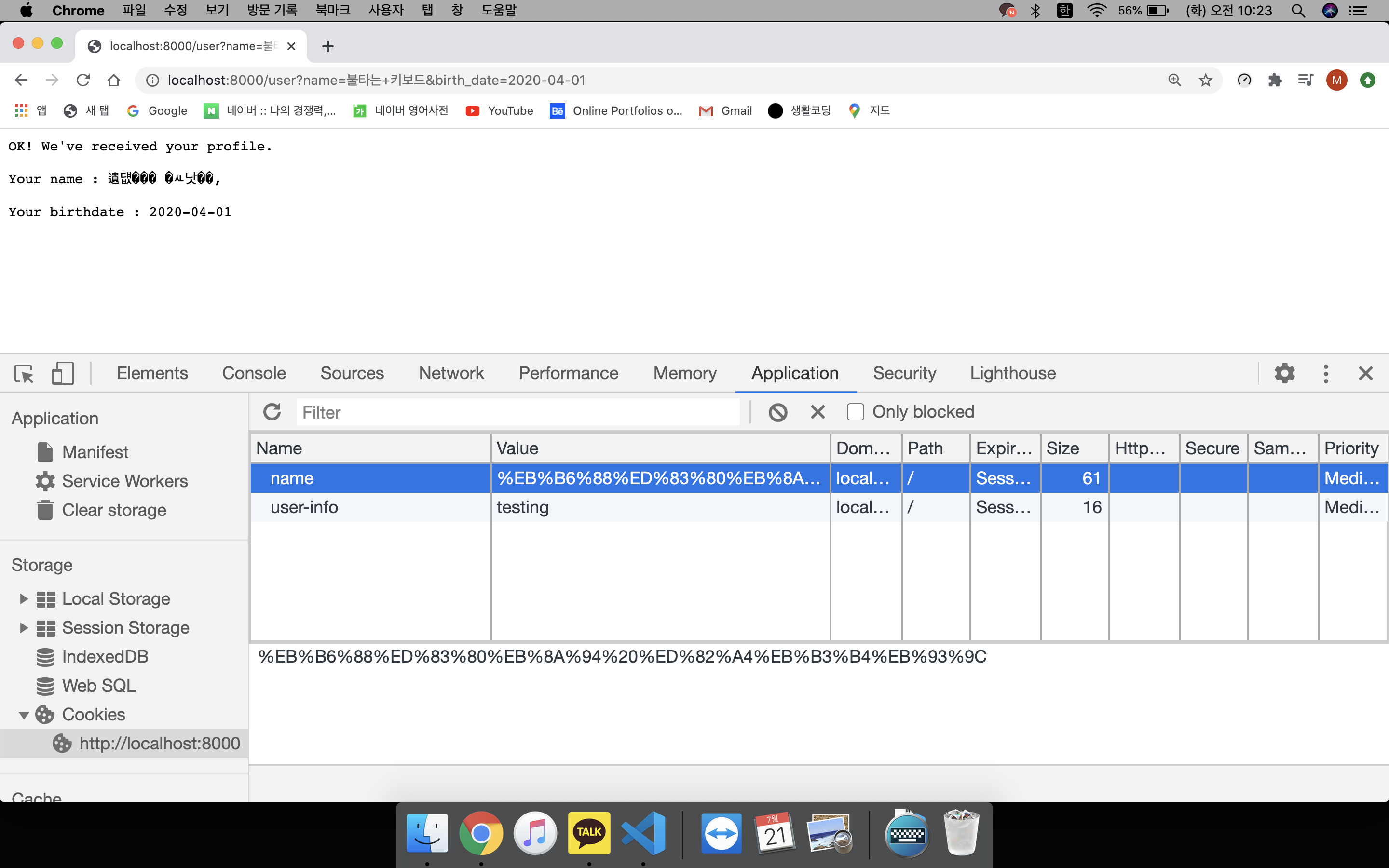
Task: Expand the Local Storage tree
Action: [x=24, y=599]
